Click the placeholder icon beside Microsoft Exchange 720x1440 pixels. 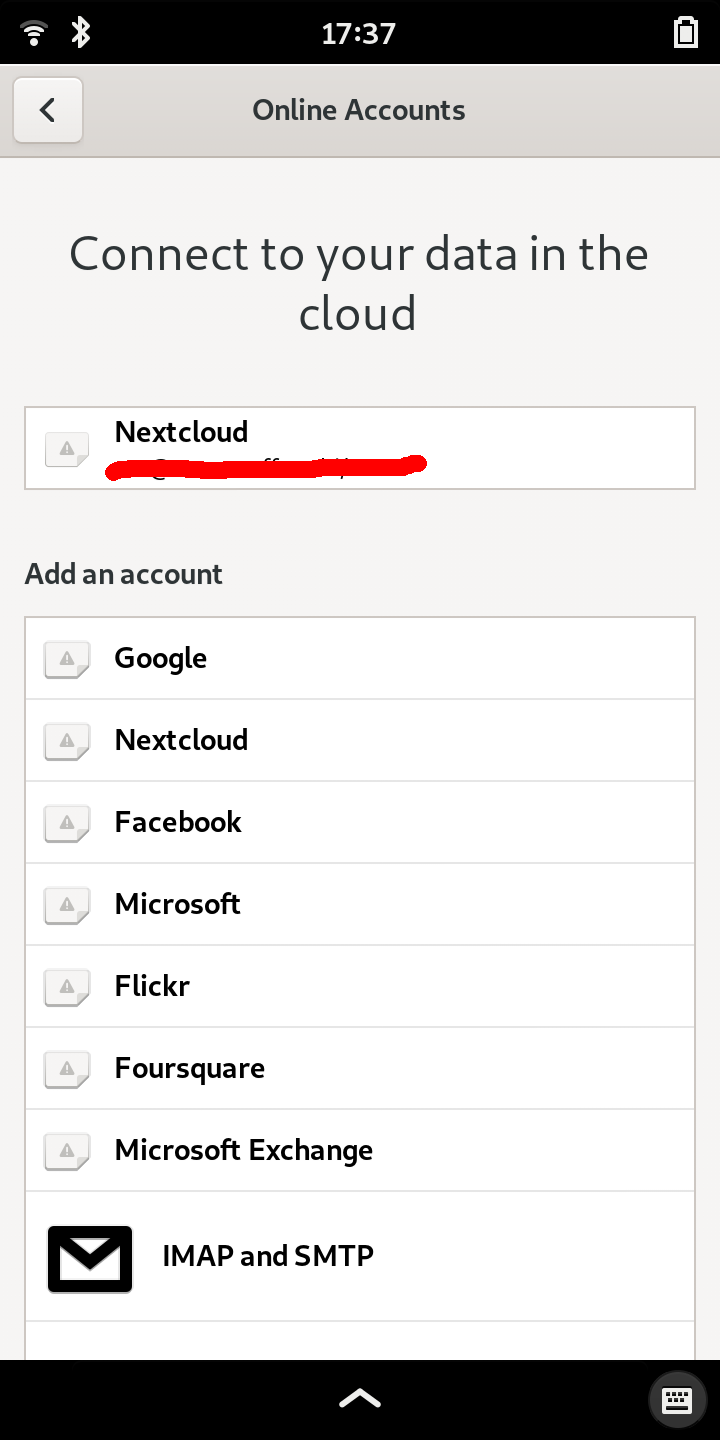(x=67, y=1151)
